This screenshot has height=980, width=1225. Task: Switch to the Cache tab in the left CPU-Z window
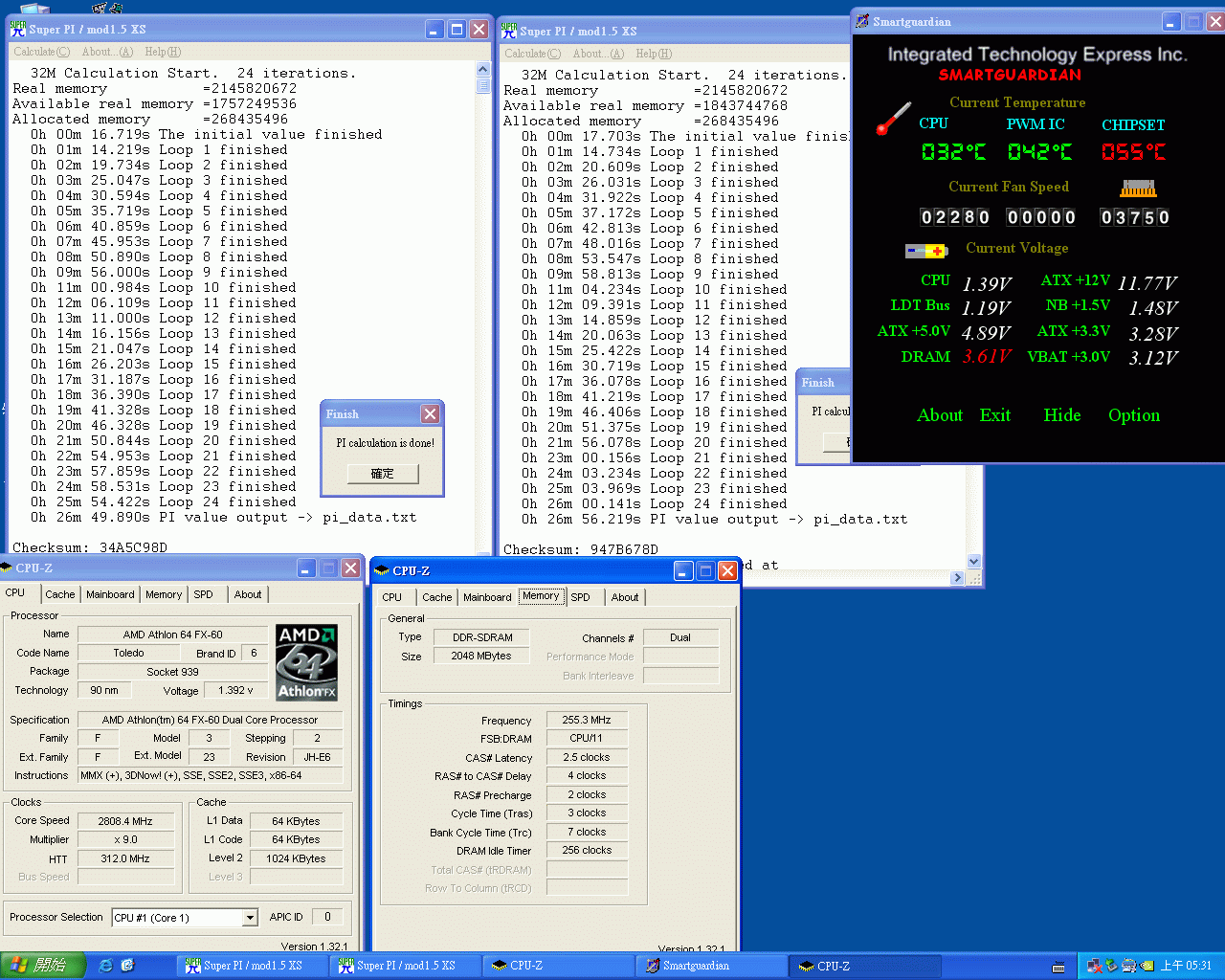tap(59, 594)
